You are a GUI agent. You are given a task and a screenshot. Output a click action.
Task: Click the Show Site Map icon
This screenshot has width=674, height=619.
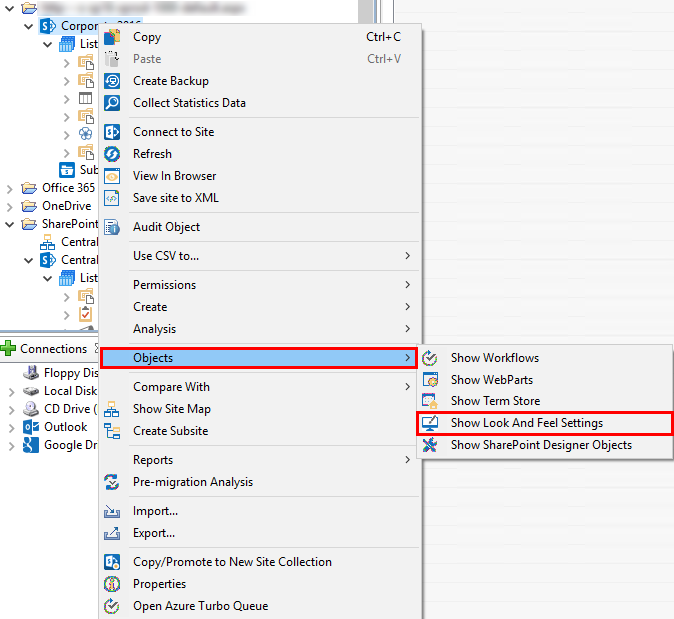pyautogui.click(x=112, y=409)
